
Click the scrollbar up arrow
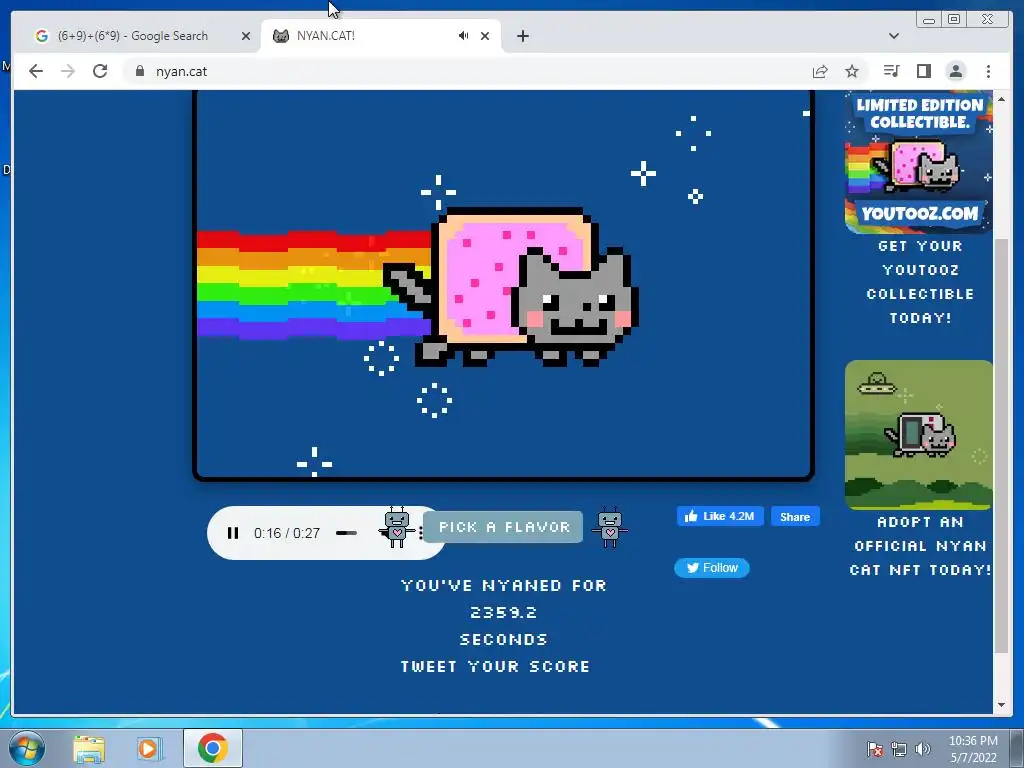tap(1001, 99)
